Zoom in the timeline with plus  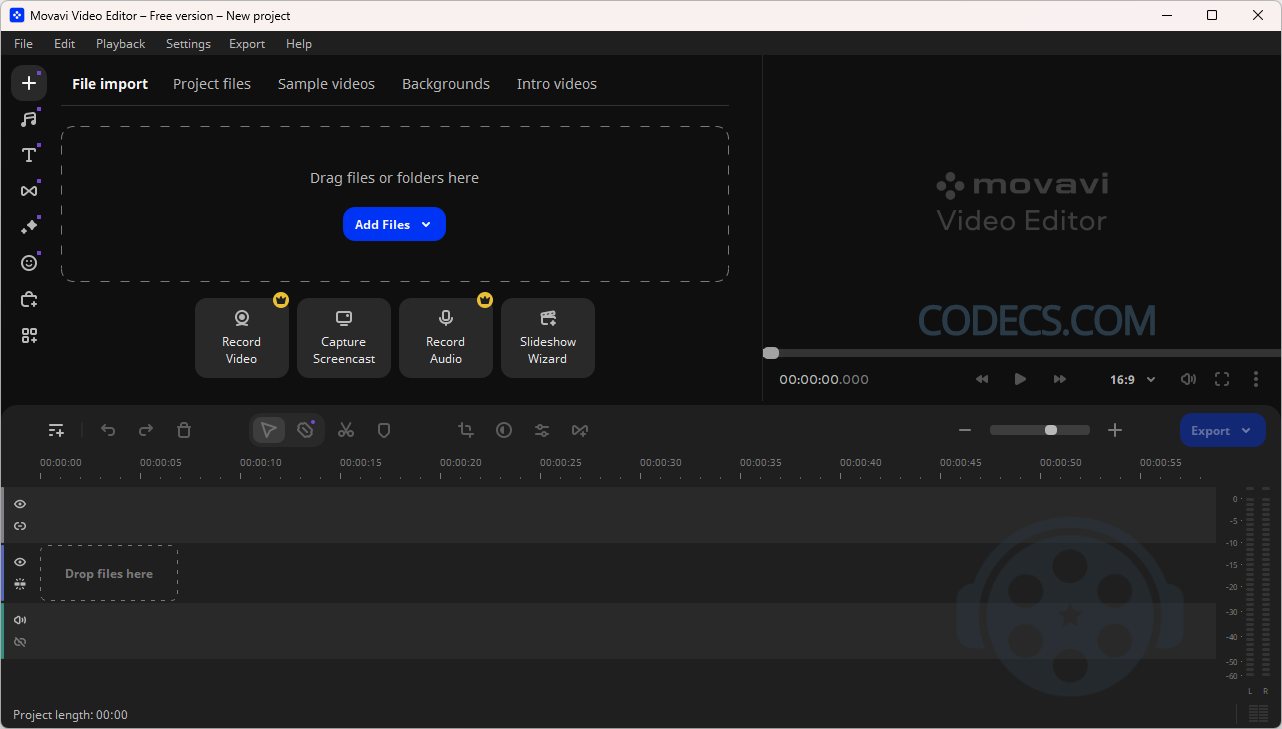pyautogui.click(x=1115, y=430)
